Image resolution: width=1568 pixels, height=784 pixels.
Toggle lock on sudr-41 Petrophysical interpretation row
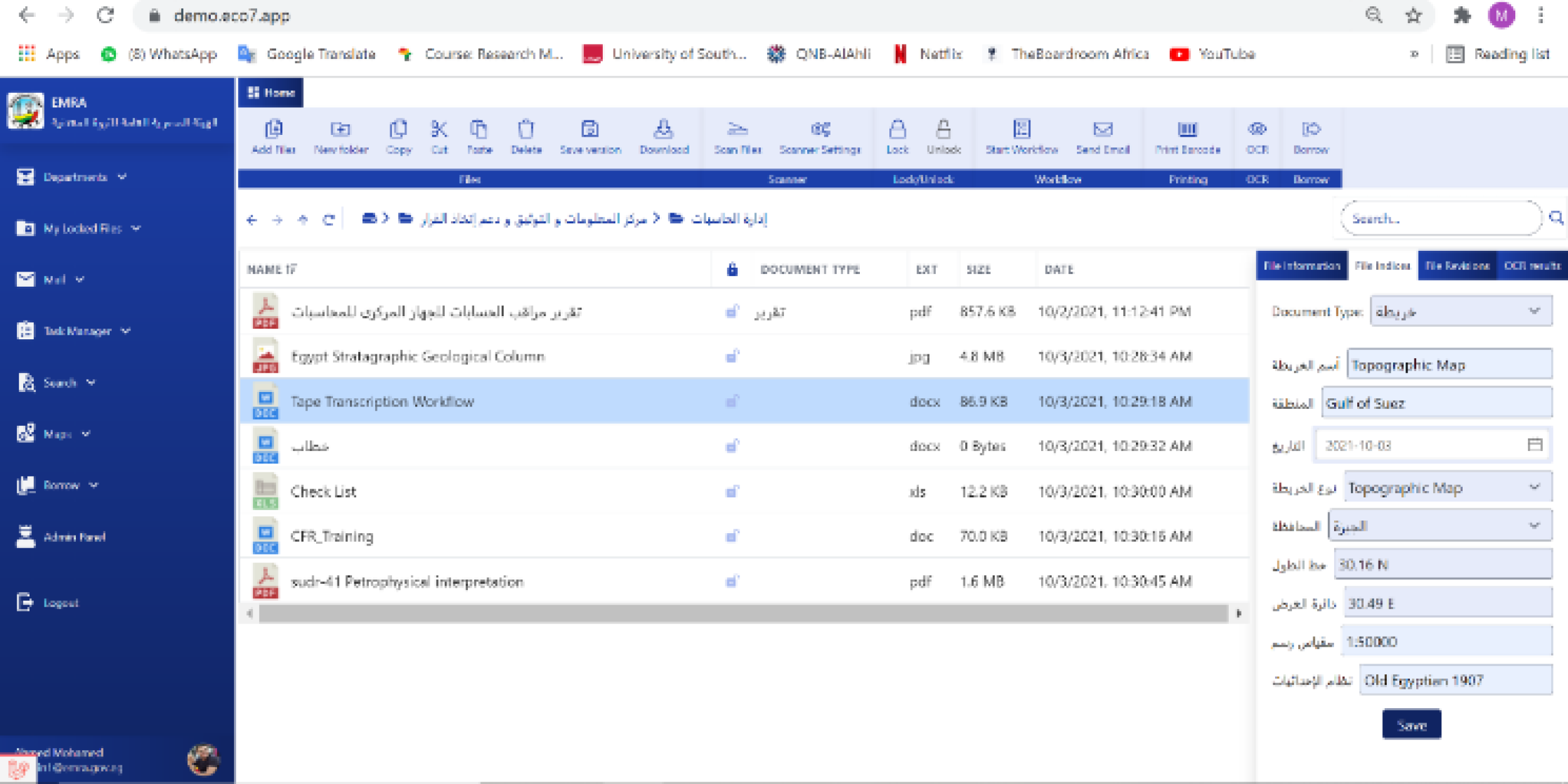732,581
